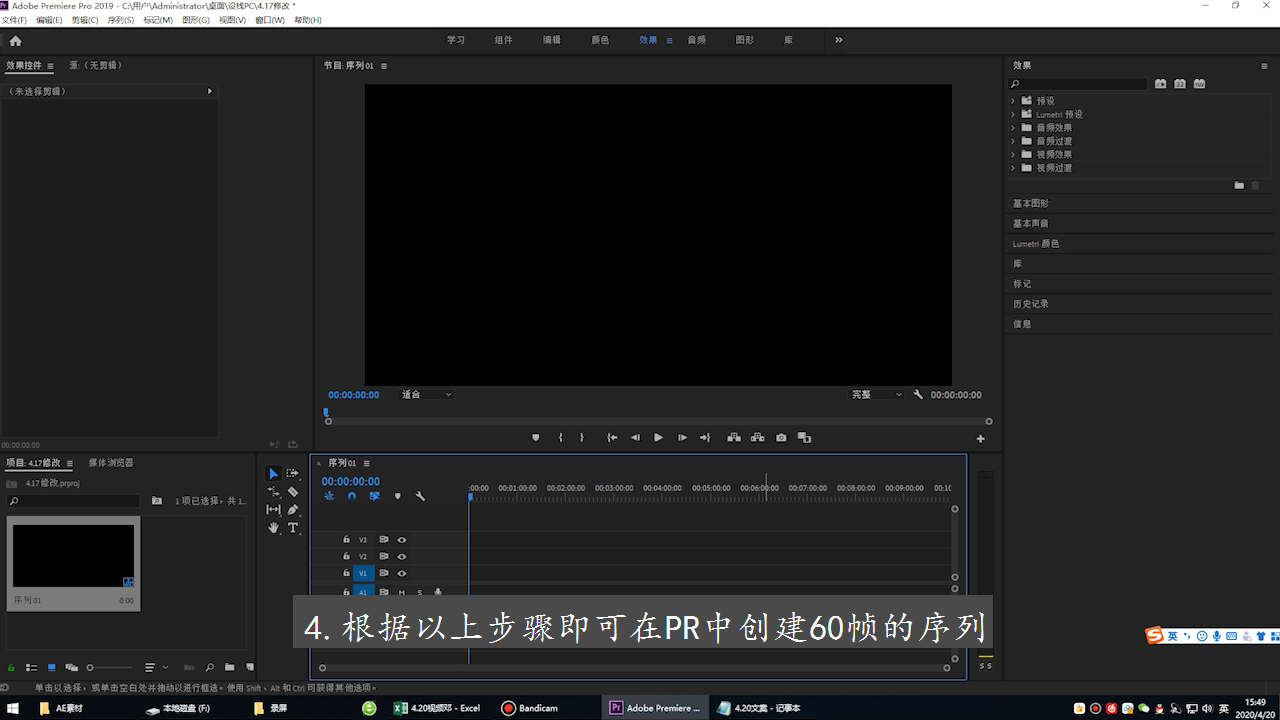Select the Track Select Forward tool
1280x720 pixels.
293,473
